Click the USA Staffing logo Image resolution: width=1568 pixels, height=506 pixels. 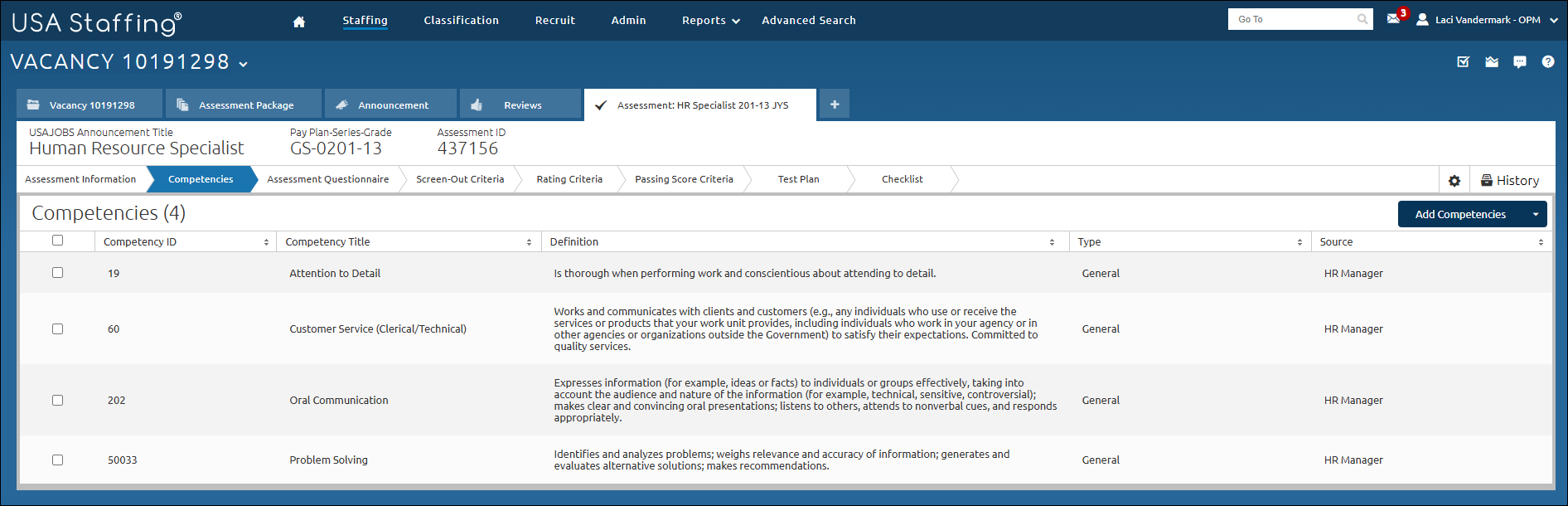point(96,22)
